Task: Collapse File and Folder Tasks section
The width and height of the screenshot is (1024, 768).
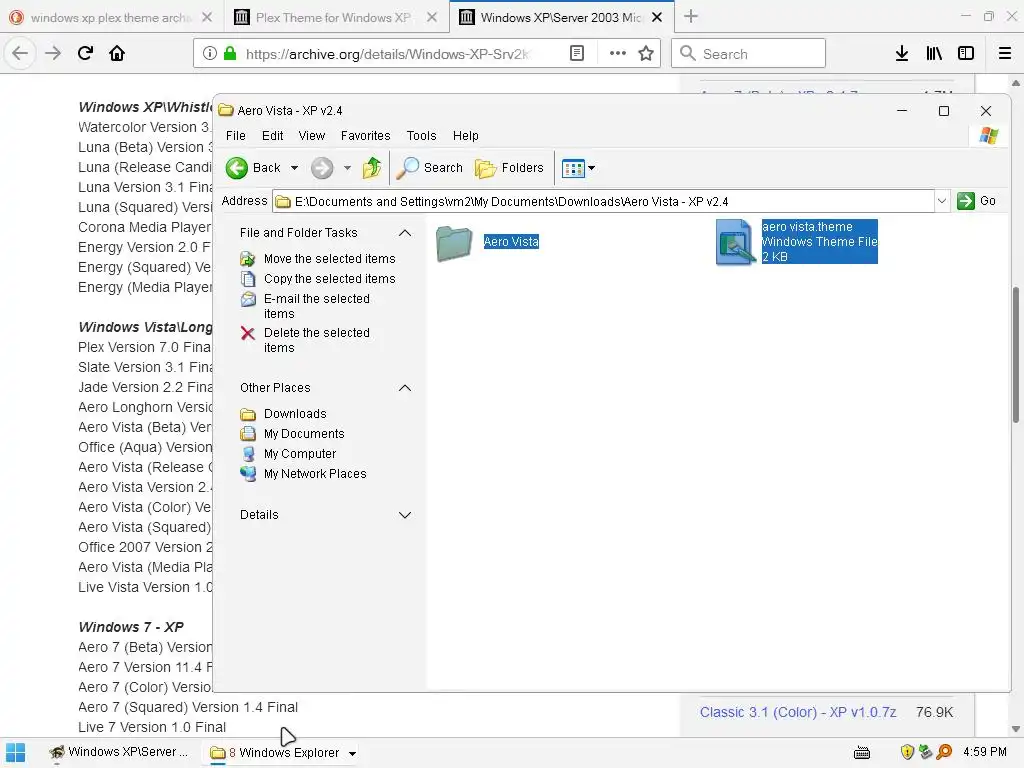Action: point(405,232)
